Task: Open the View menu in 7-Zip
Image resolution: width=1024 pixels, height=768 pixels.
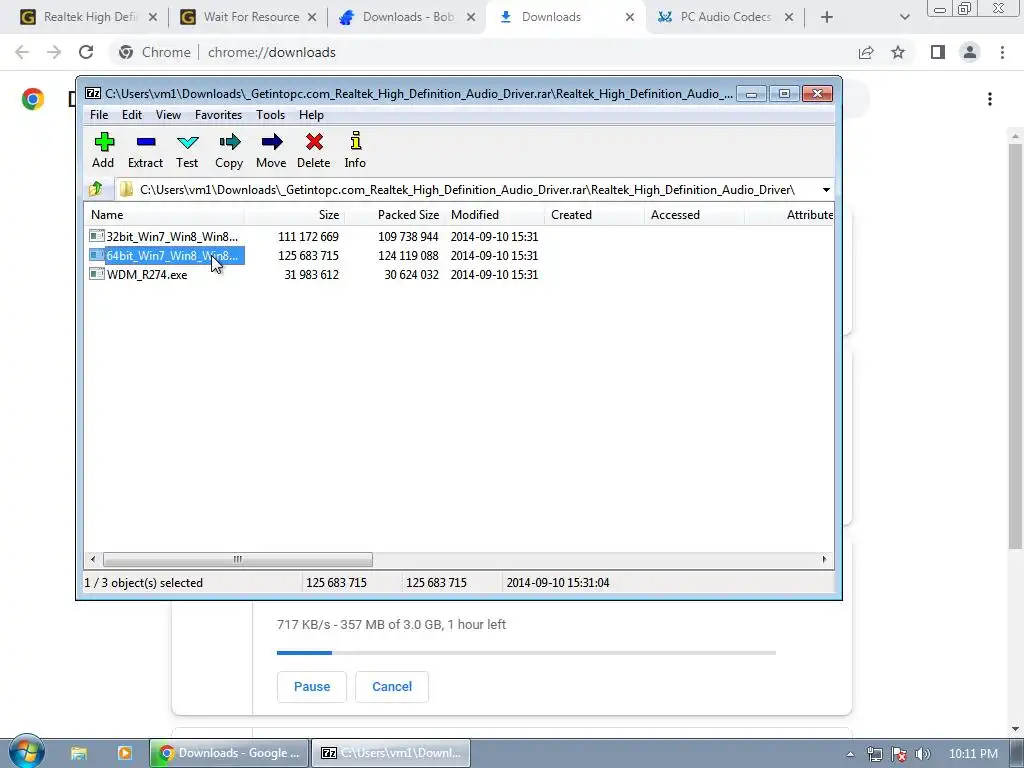Action: click(168, 115)
